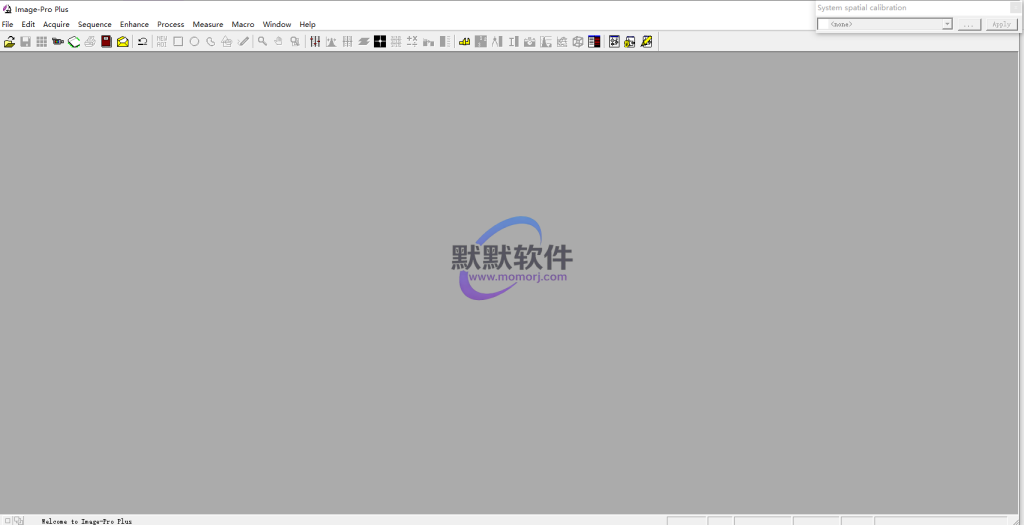This screenshot has height=525, width=1024.
Task: Click the ellipsis button beside calibration dropdown
Action: pos(969,24)
